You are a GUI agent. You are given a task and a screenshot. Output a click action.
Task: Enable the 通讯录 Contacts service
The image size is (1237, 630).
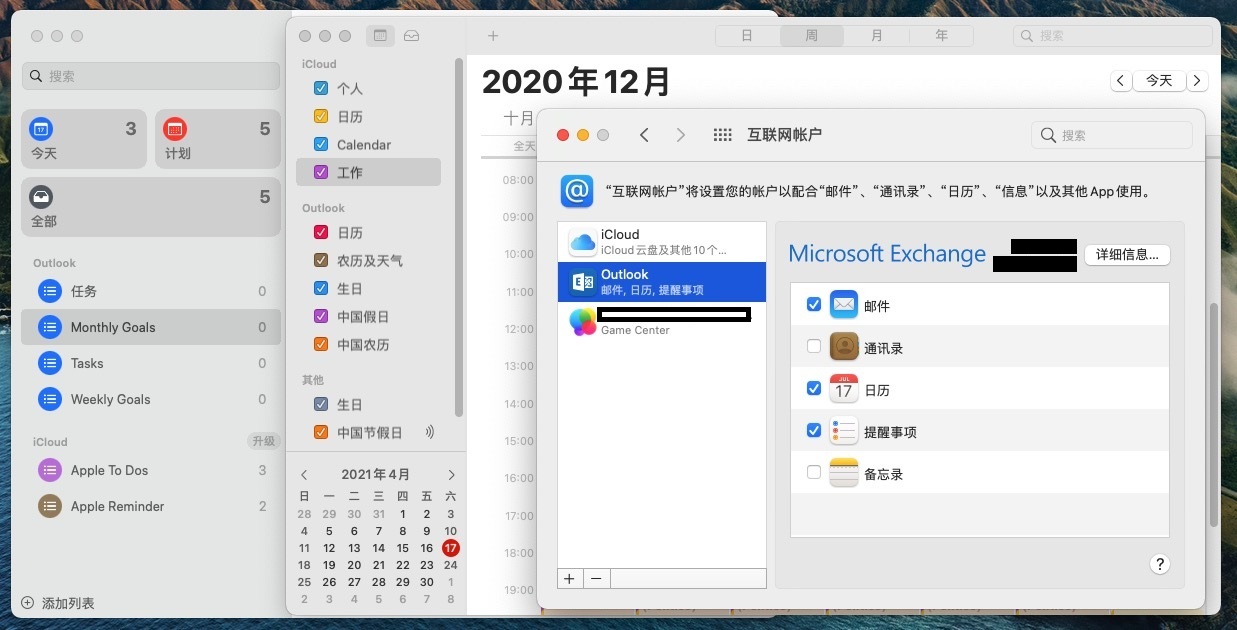click(814, 346)
